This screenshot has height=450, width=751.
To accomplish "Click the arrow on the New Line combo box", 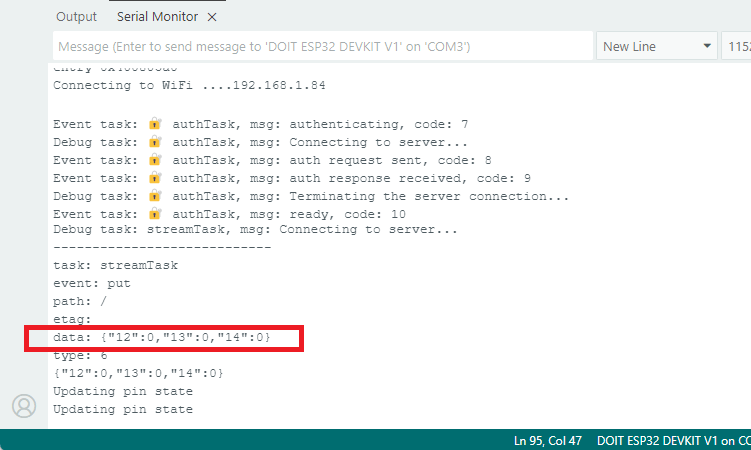I will coord(708,46).
